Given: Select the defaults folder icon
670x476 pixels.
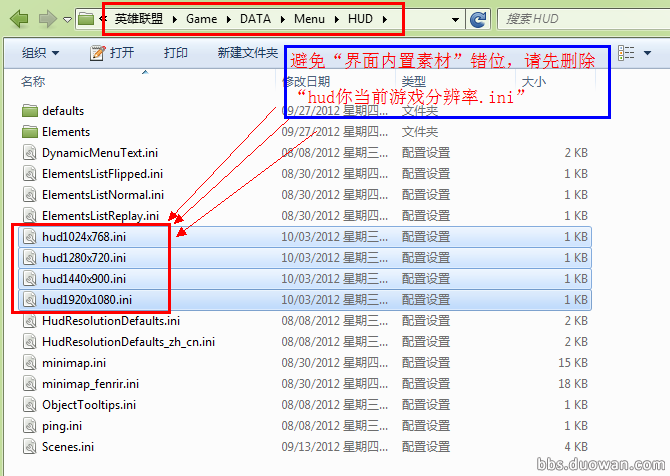Looking at the screenshot, I should [29, 111].
